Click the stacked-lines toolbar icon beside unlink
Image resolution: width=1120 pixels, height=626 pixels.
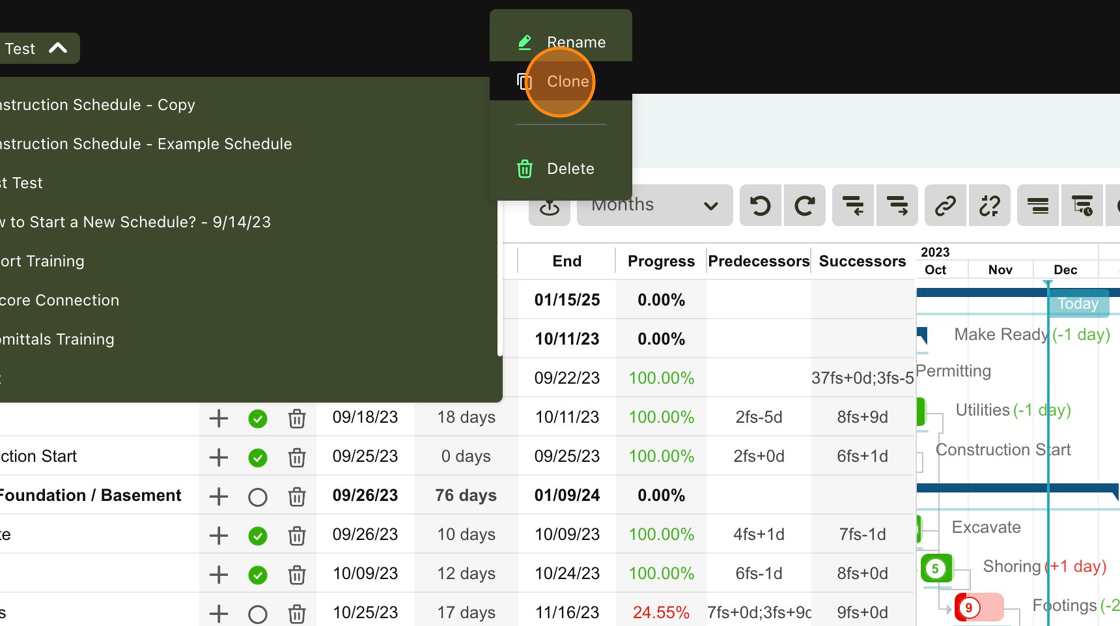[1038, 206]
